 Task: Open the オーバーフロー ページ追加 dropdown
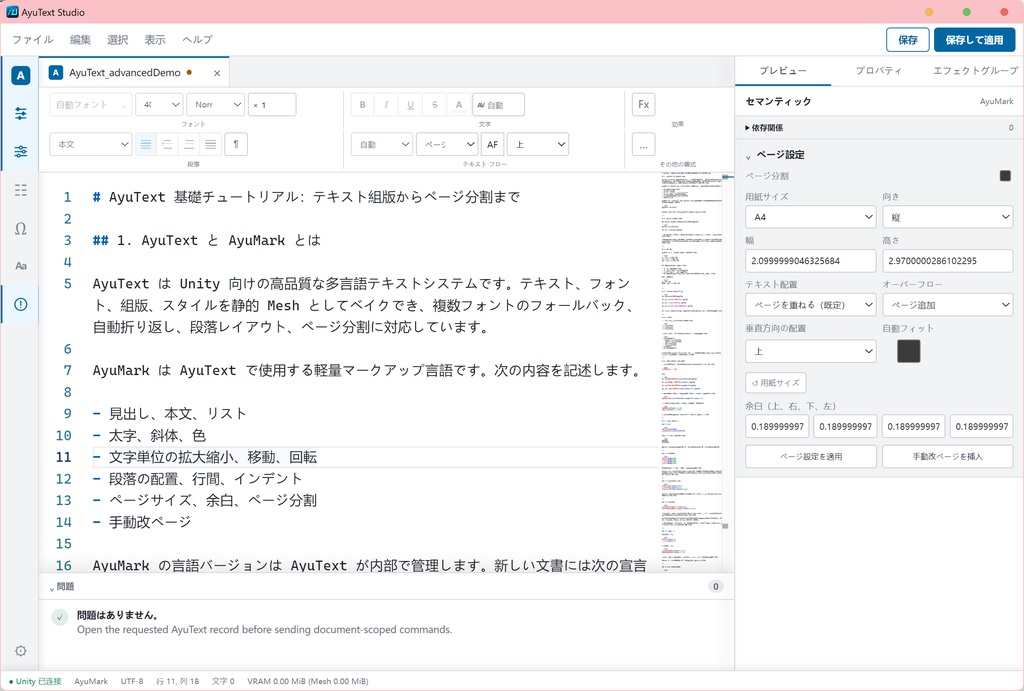pyautogui.click(x=948, y=305)
